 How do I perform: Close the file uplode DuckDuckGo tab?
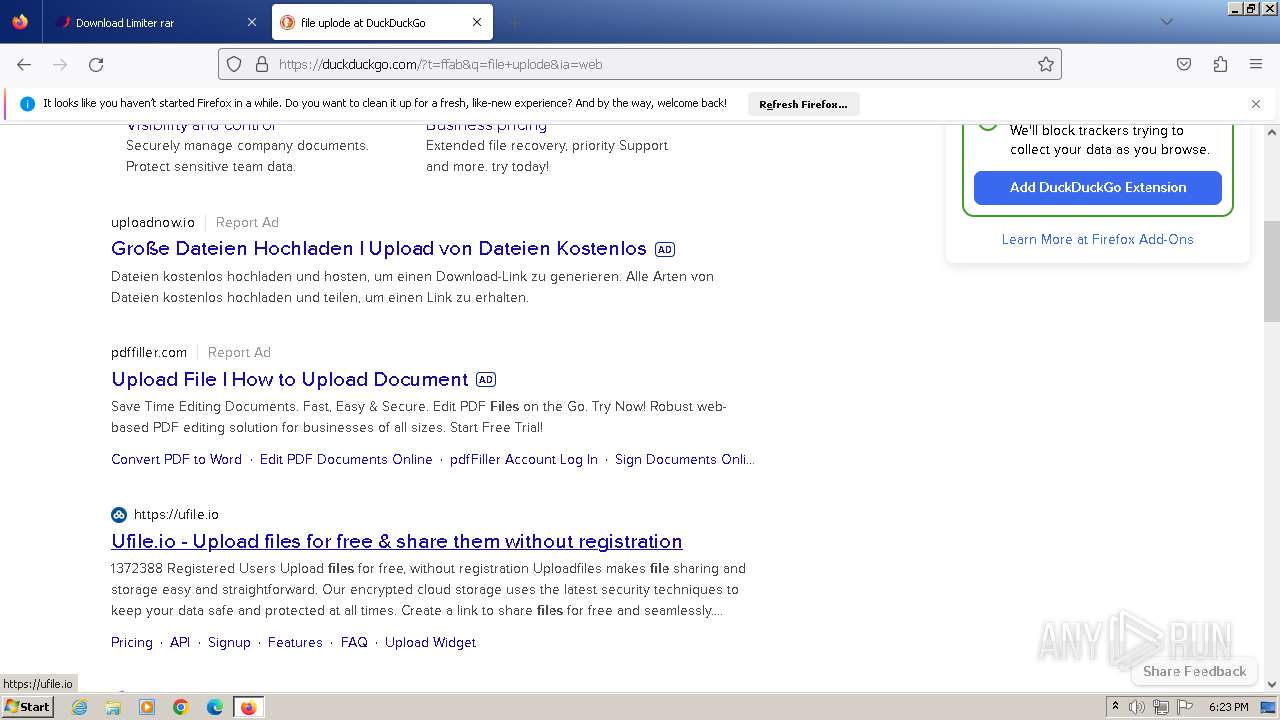point(477,22)
